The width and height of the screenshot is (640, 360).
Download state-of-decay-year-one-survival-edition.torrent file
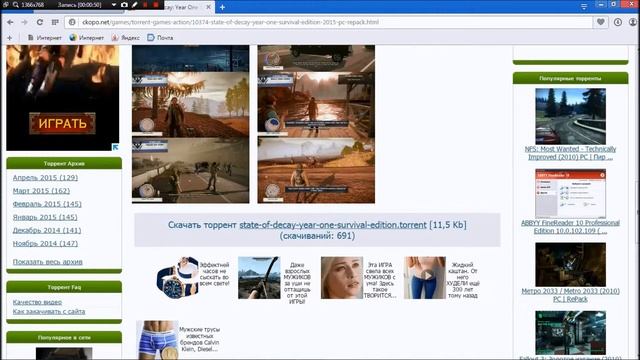[x=333, y=225]
